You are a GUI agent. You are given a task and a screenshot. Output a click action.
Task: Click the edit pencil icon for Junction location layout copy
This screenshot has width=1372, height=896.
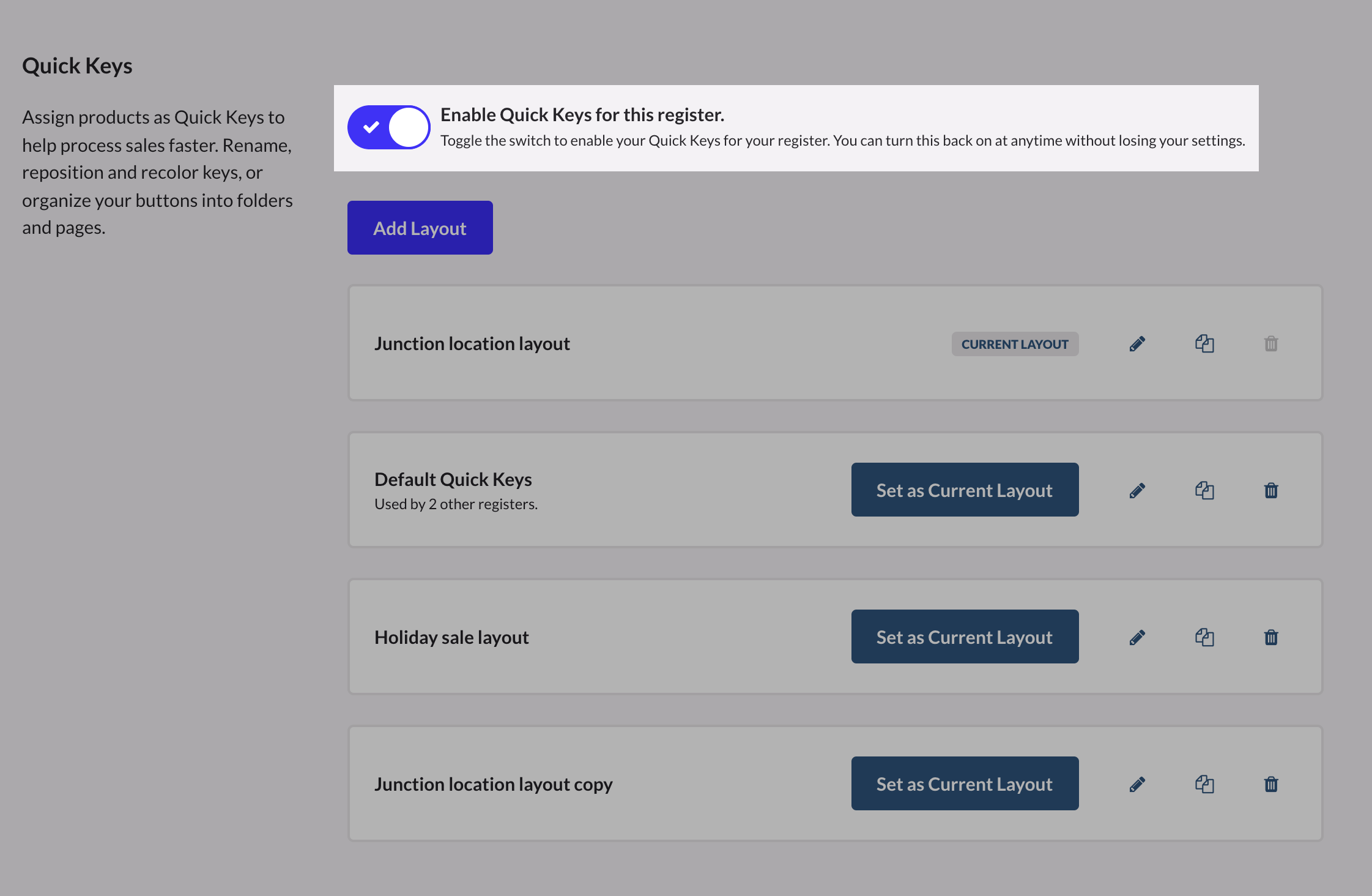pos(1137,784)
